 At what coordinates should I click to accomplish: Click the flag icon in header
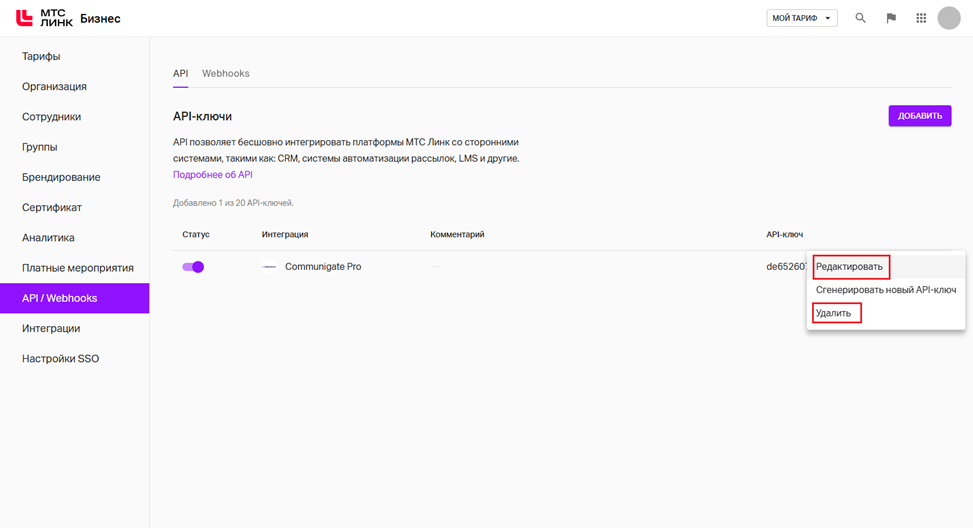point(891,18)
